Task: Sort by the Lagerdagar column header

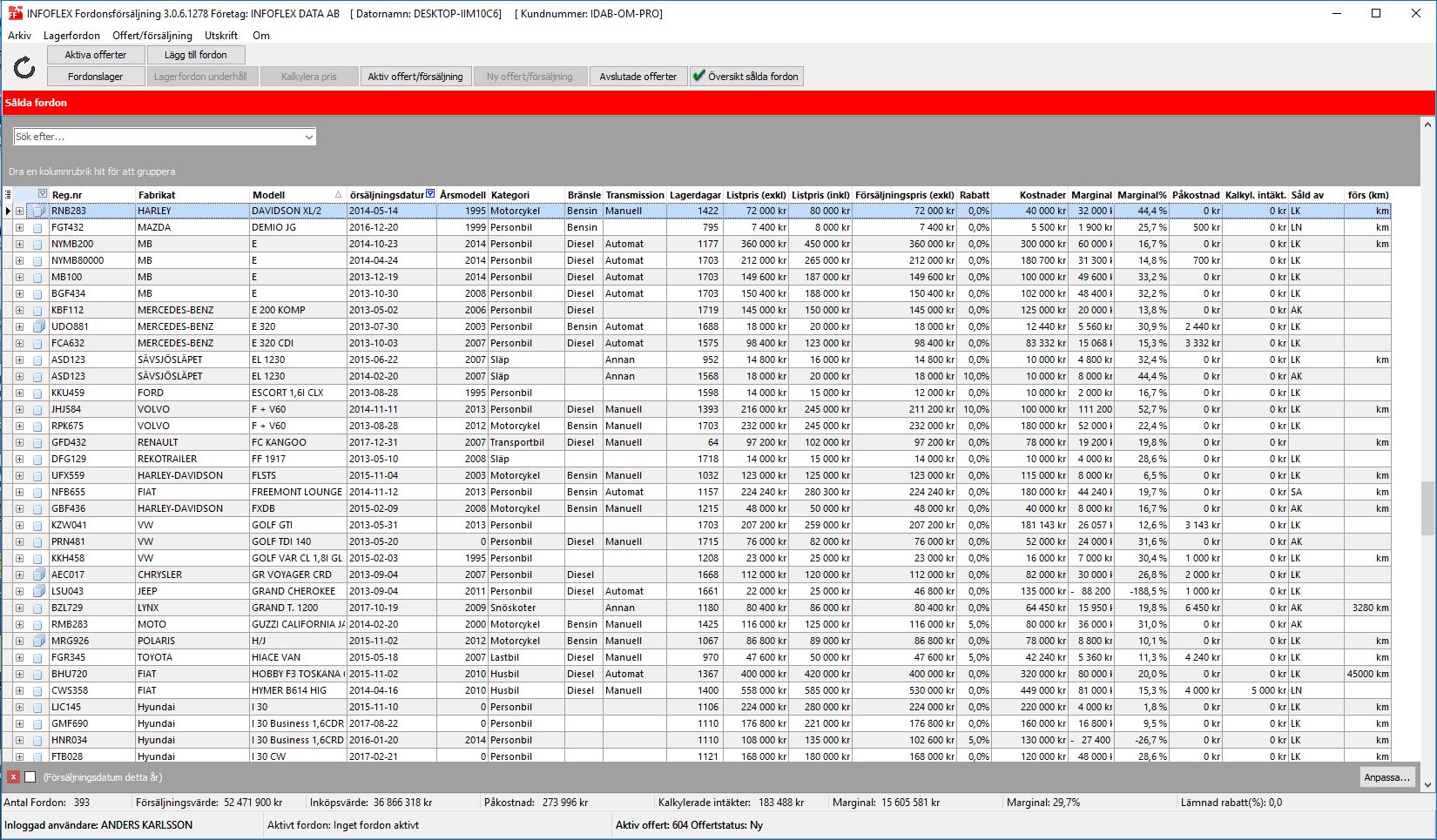Action: click(694, 195)
